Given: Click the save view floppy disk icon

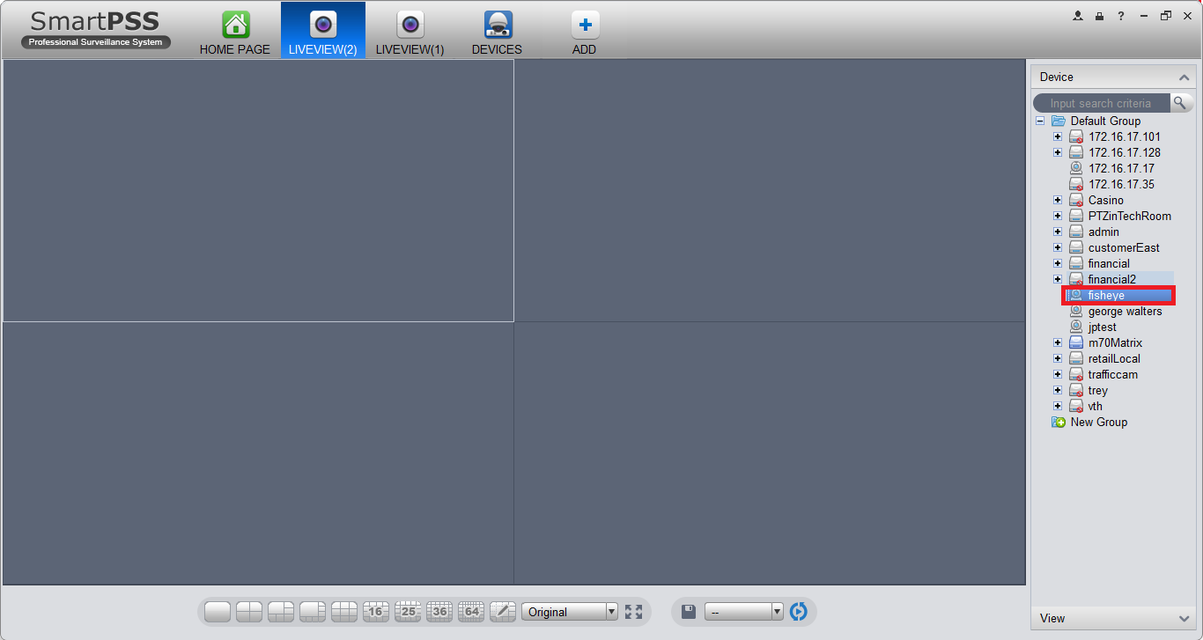Looking at the screenshot, I should pos(689,611).
